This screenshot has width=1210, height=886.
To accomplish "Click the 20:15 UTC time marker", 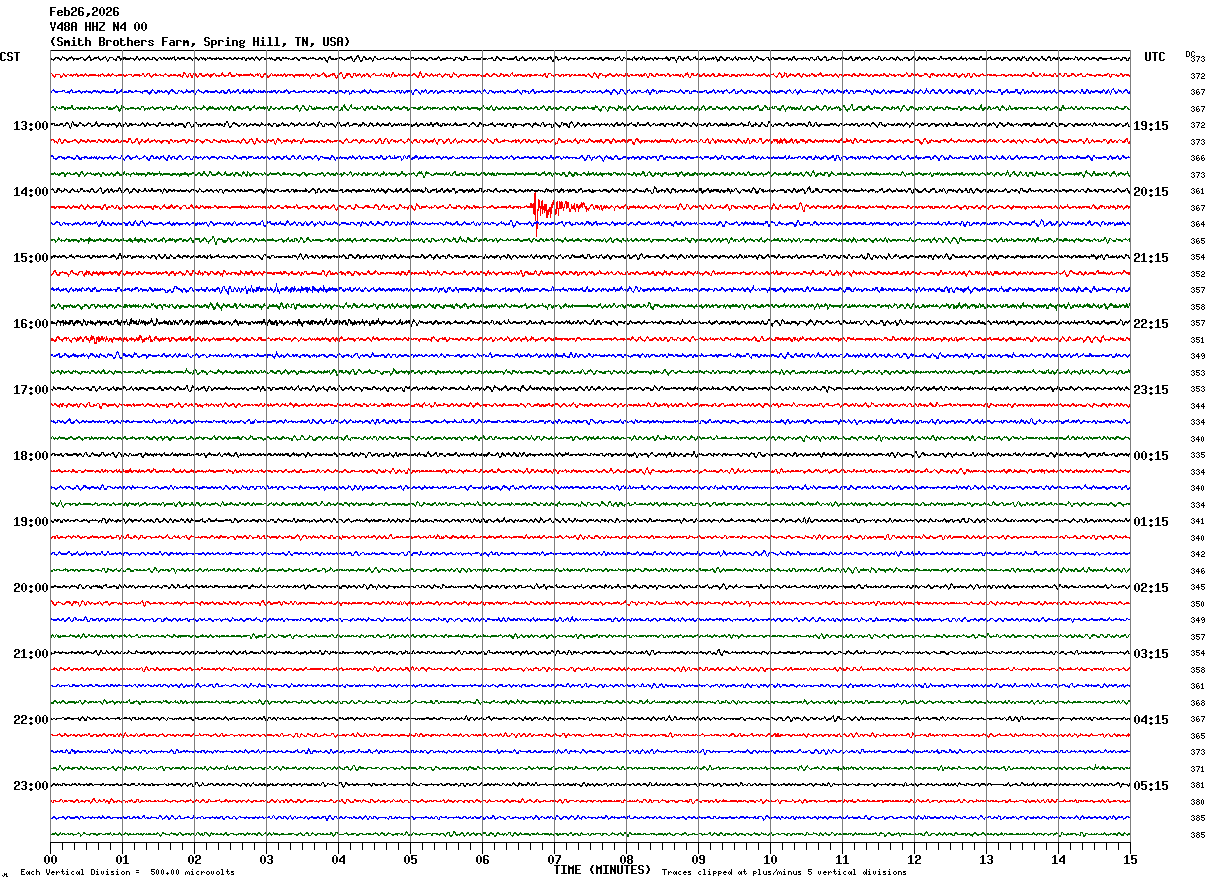I will point(1151,192).
